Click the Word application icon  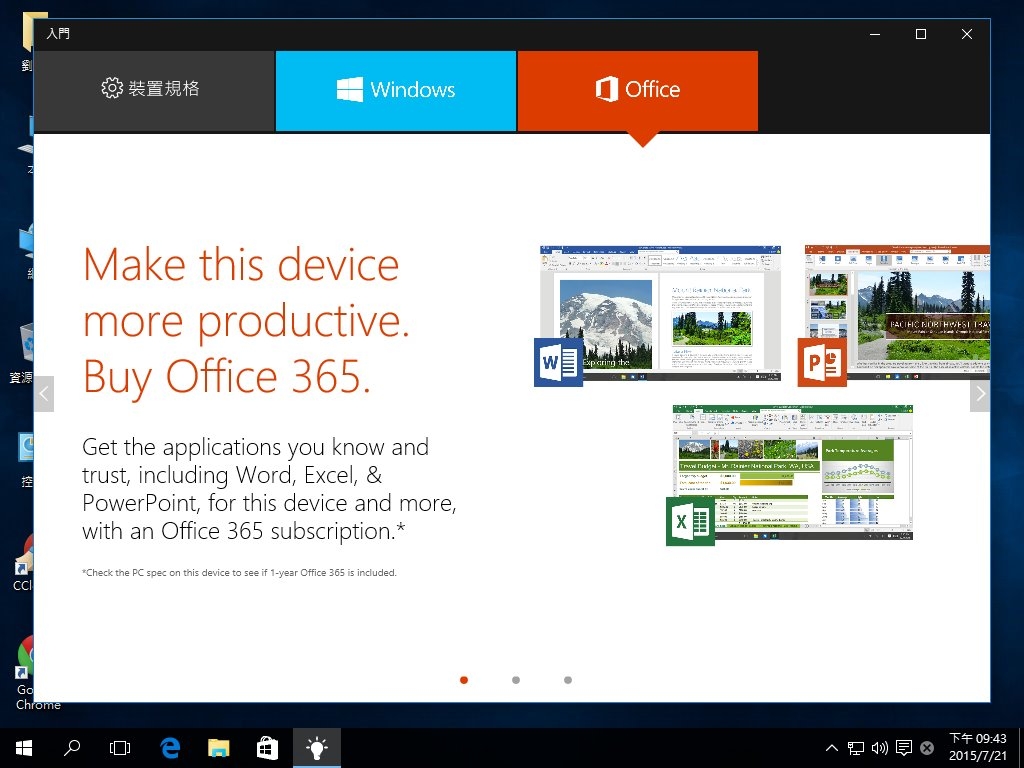(x=558, y=362)
